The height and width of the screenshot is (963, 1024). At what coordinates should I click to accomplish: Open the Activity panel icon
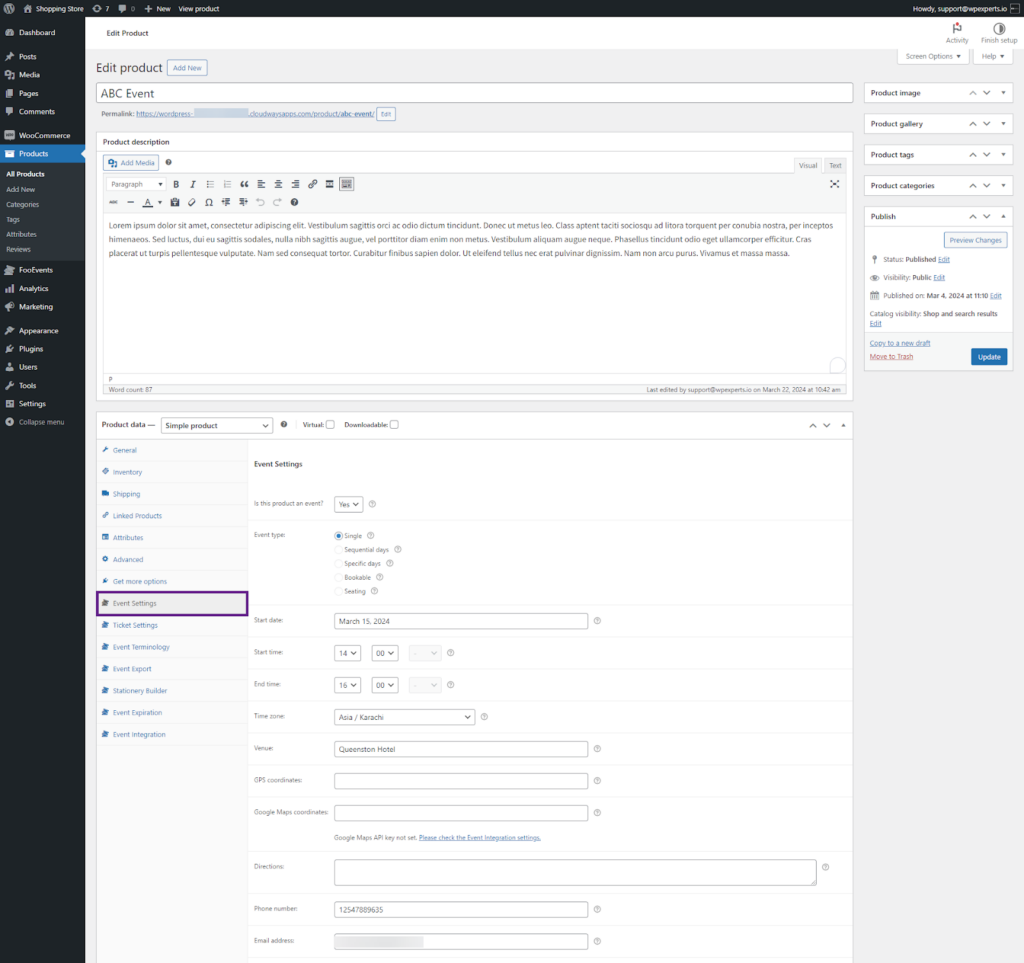pyautogui.click(x=957, y=28)
